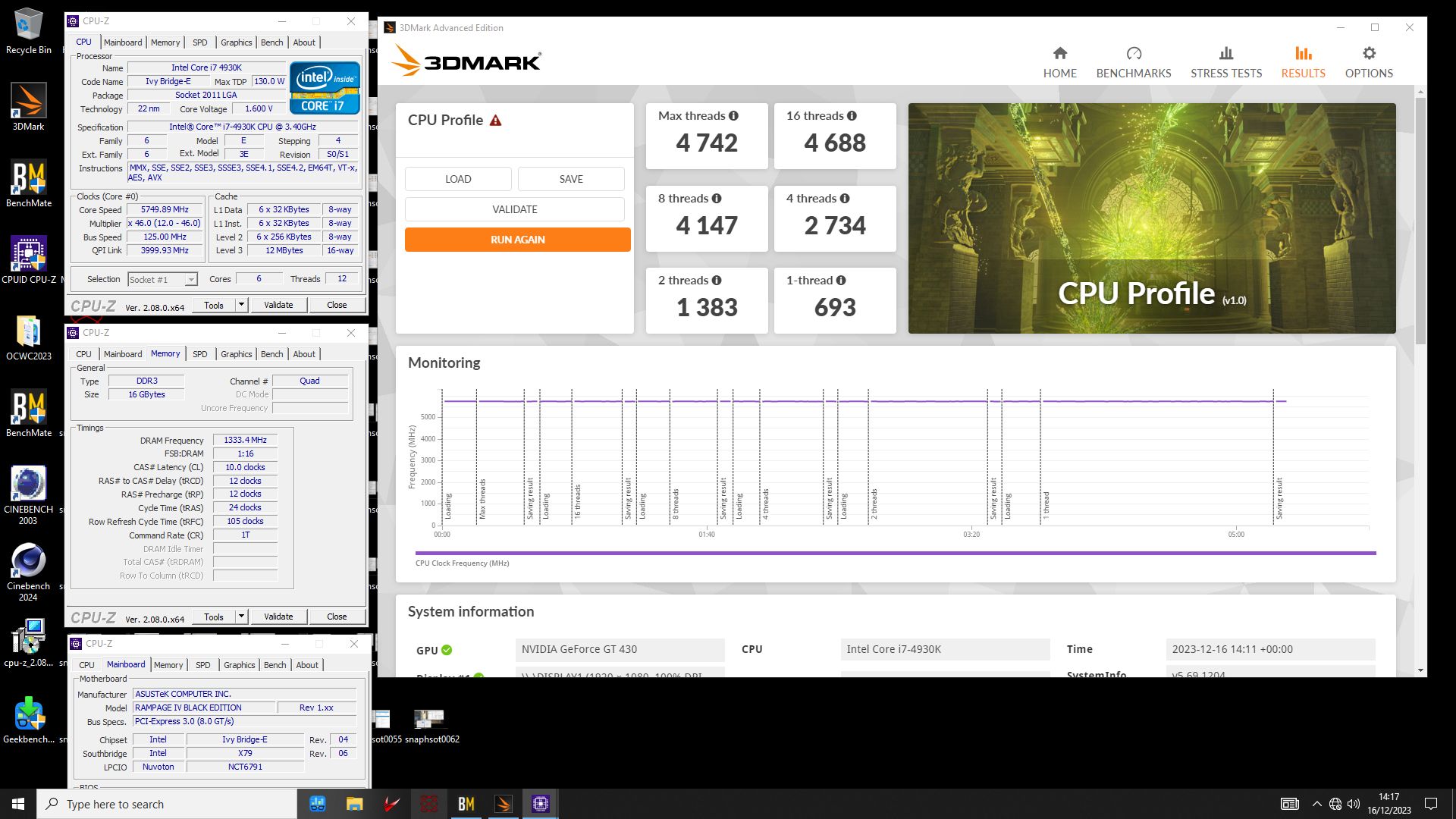Screen dimensions: 1456x819
Task: Open BenchMate from the taskbar
Action: coord(466,804)
